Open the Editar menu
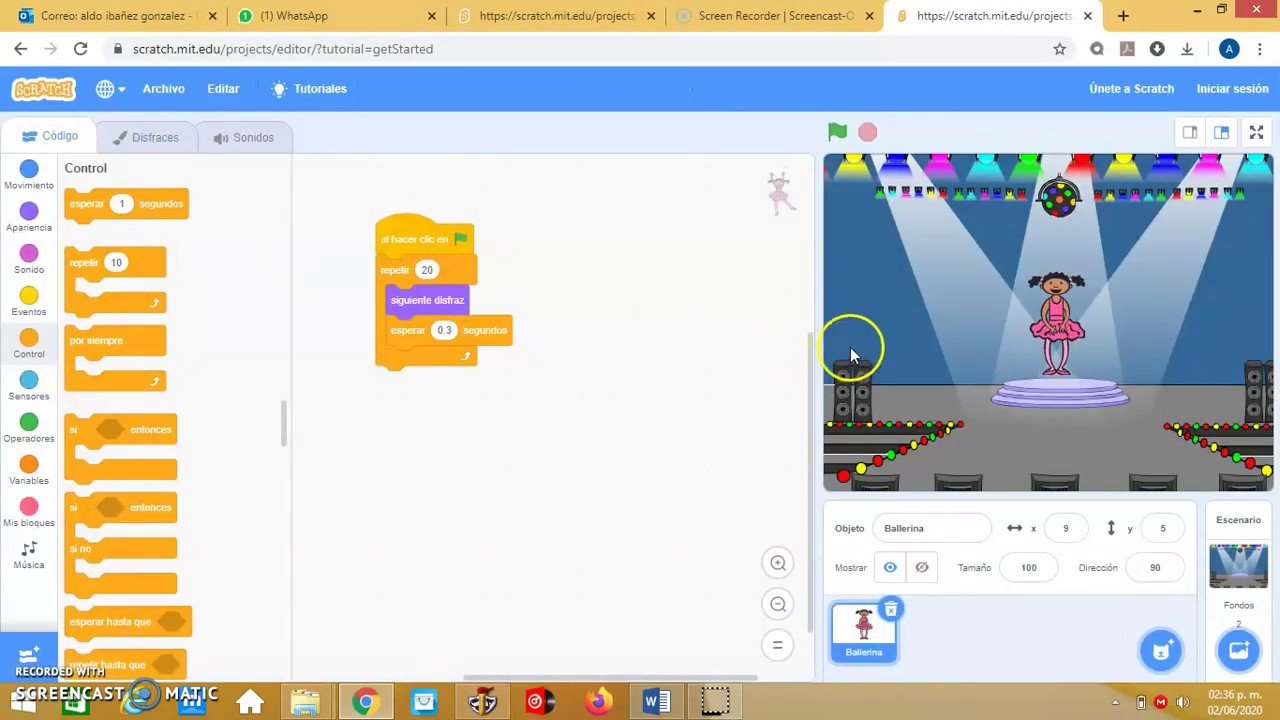Viewport: 1280px width, 720px height. point(223,89)
